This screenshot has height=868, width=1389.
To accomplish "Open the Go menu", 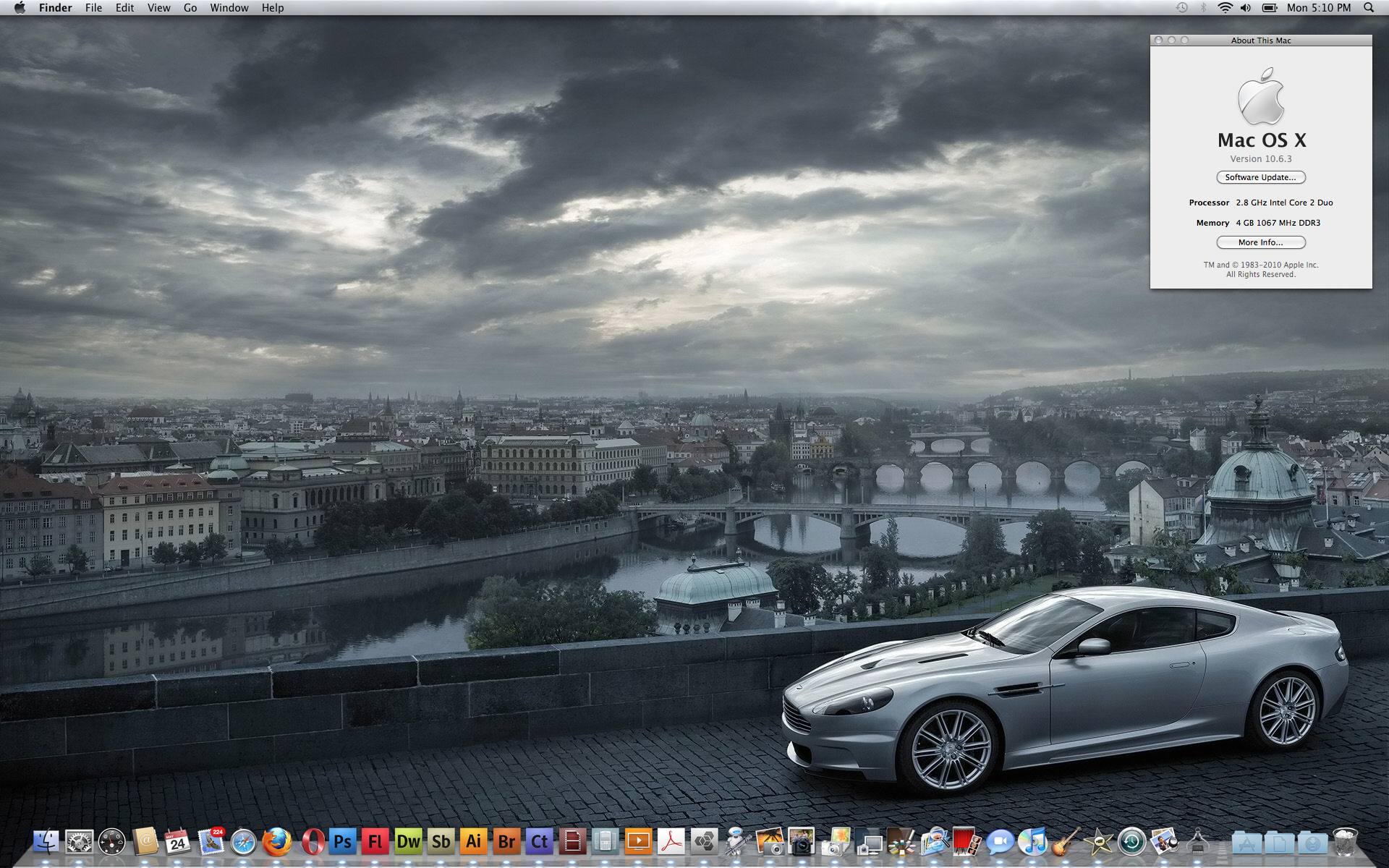I will (190, 8).
